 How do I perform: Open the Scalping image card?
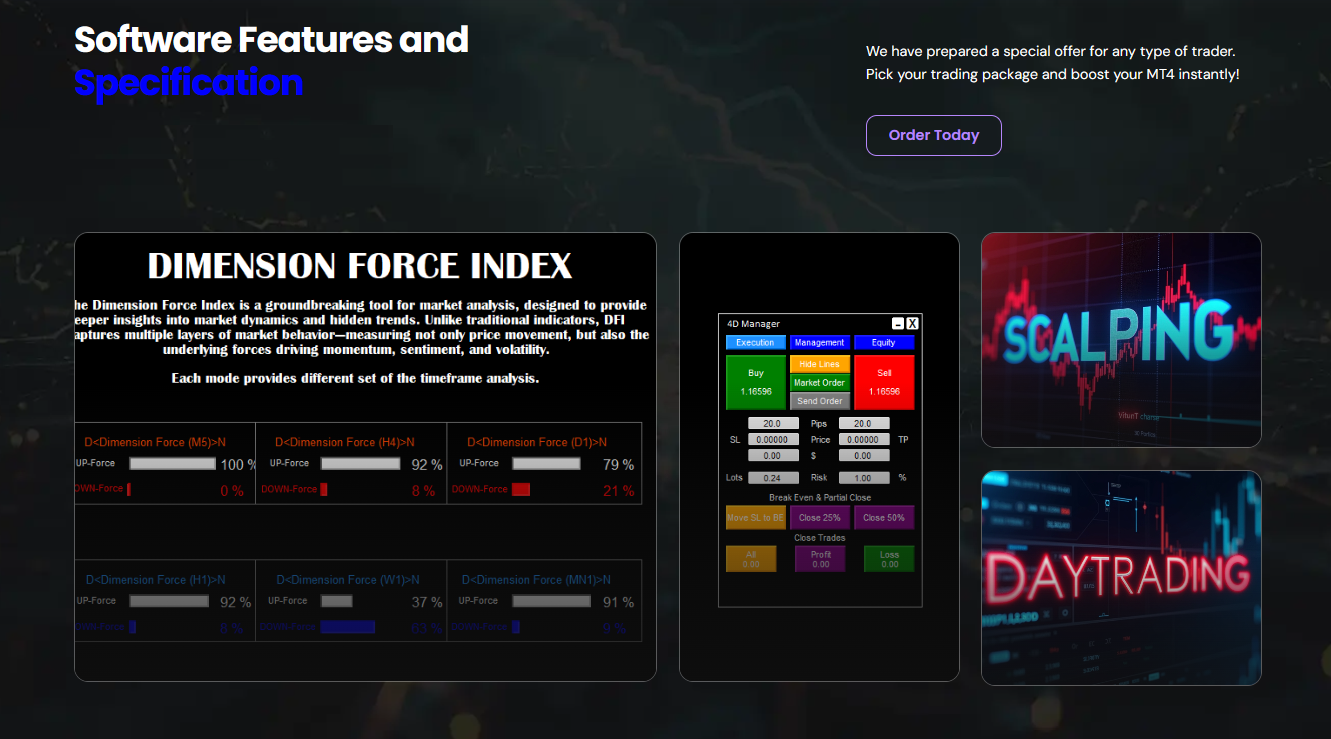1121,340
